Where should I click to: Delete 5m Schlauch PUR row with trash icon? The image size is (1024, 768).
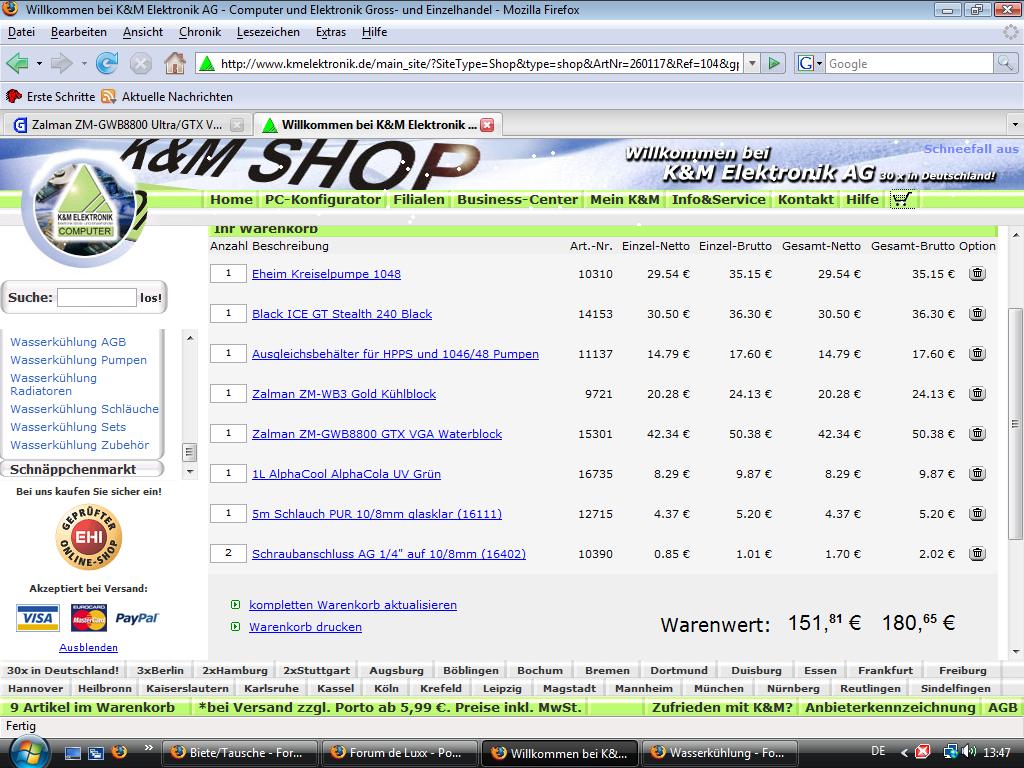[x=977, y=513]
